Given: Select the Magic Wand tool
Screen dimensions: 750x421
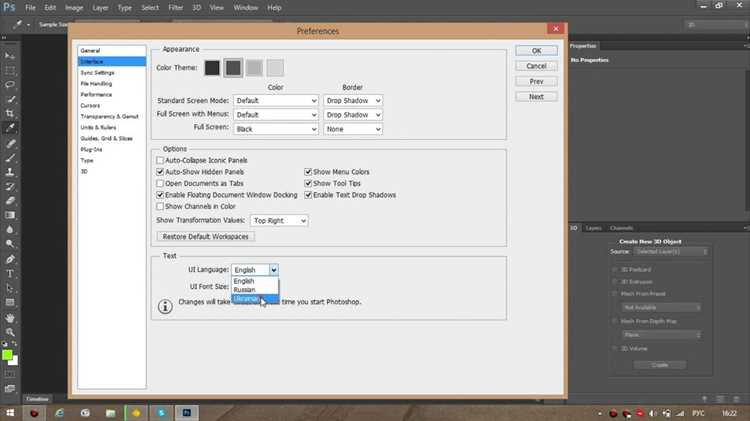Looking at the screenshot, I should click(x=10, y=99).
